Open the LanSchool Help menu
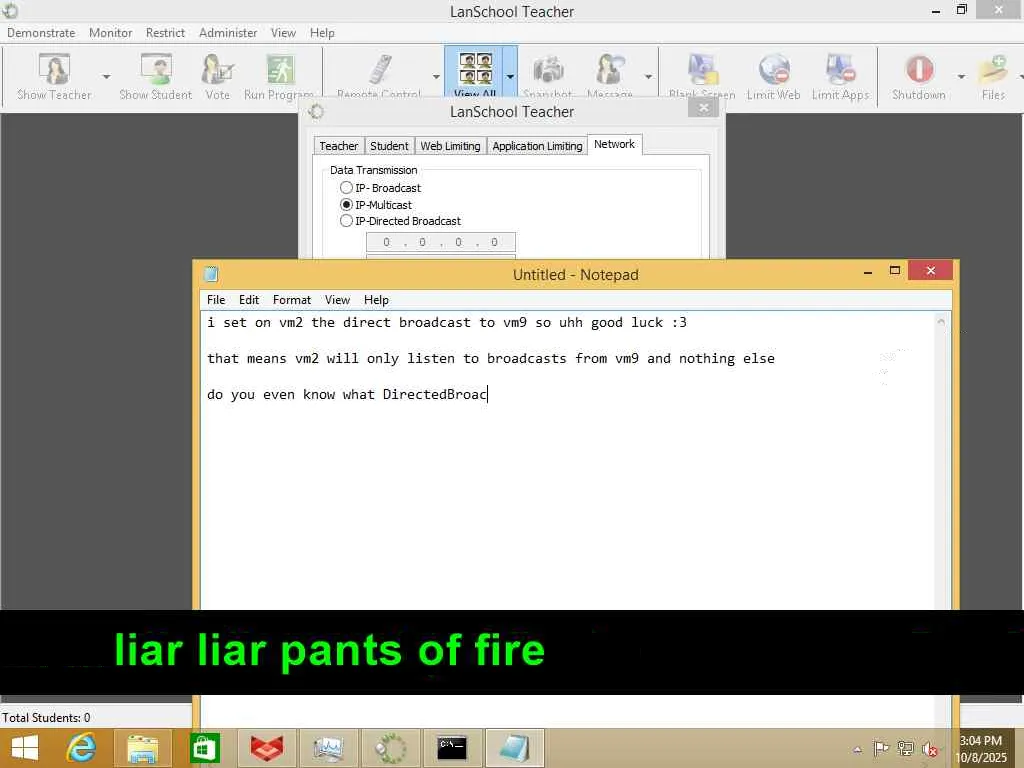Viewport: 1024px width, 768px height. point(322,33)
